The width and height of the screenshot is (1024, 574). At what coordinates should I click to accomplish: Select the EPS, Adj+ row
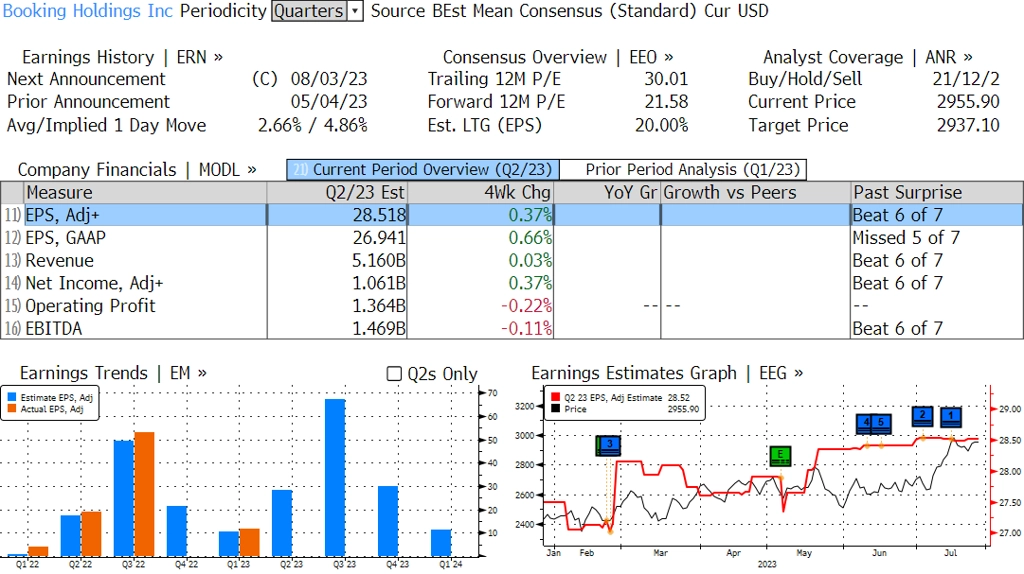click(x=512, y=215)
